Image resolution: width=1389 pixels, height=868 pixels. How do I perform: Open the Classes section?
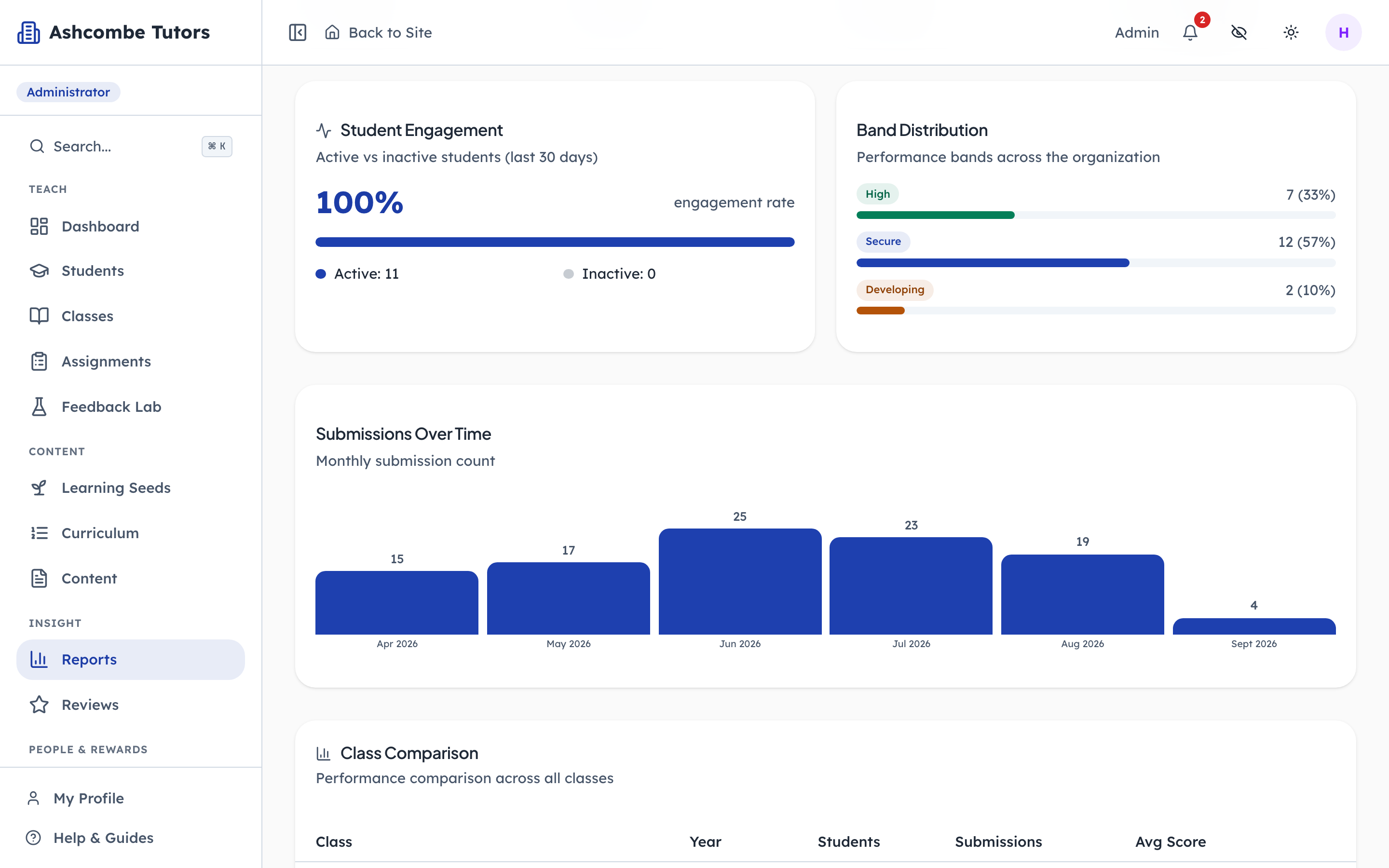tap(131, 316)
